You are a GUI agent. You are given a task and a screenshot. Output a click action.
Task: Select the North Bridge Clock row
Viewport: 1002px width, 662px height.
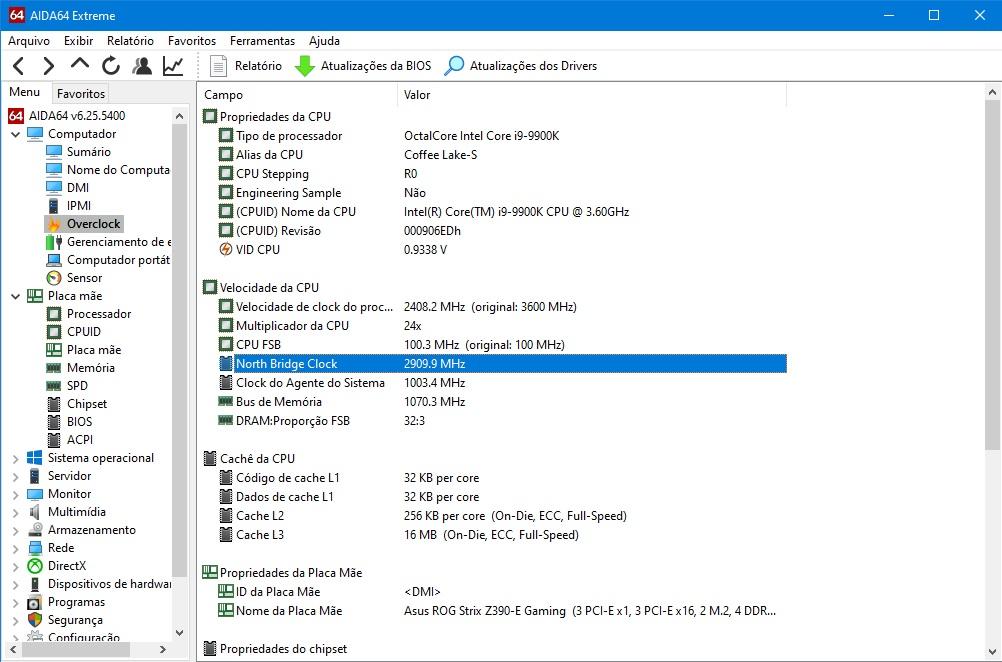coord(502,364)
